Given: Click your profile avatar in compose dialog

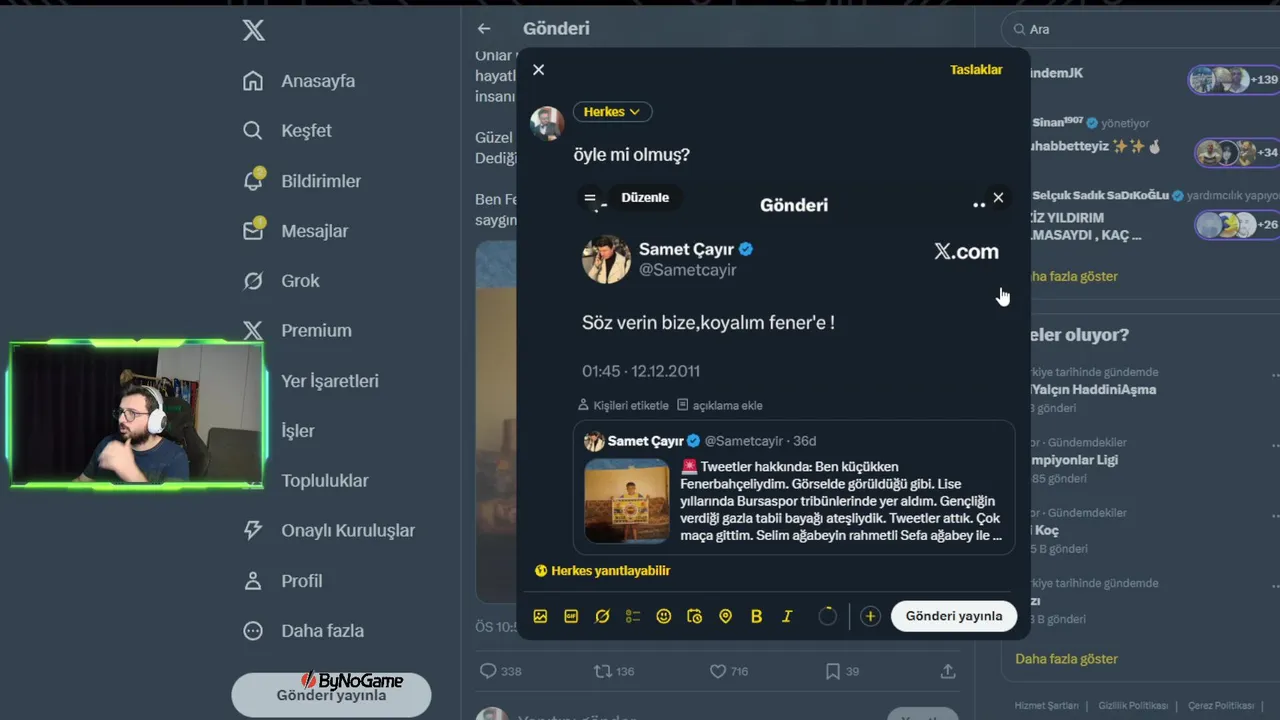Looking at the screenshot, I should pyautogui.click(x=547, y=124).
